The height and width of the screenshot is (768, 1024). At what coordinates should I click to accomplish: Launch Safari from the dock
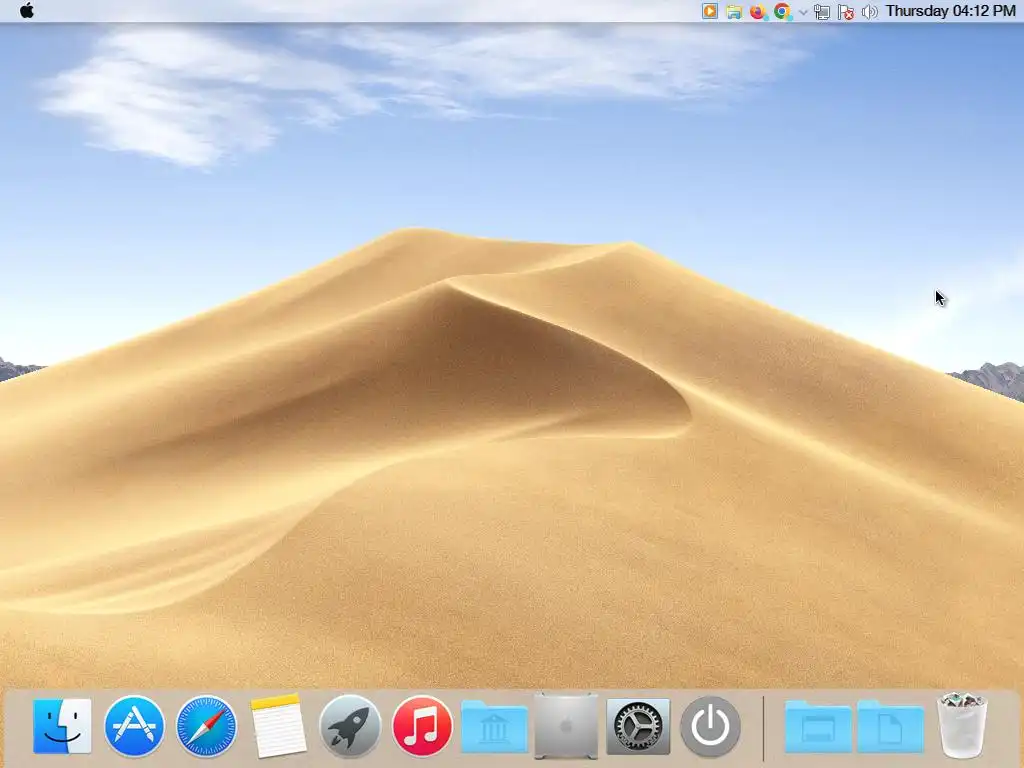click(206, 726)
